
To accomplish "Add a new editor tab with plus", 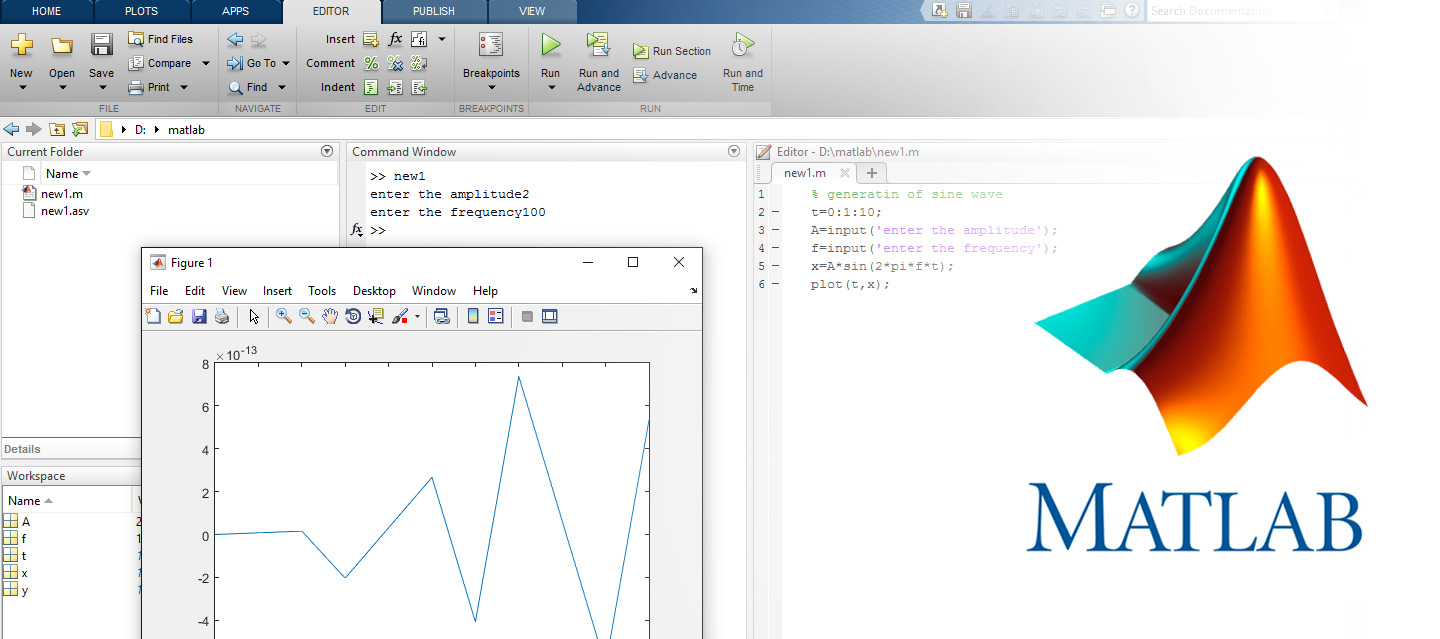I will (871, 173).
